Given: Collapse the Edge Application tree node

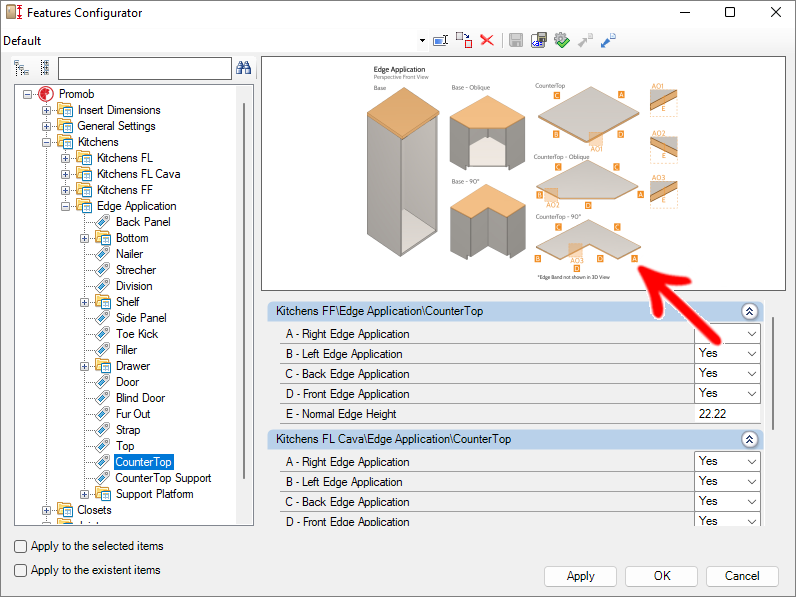Looking at the screenshot, I should point(65,206).
